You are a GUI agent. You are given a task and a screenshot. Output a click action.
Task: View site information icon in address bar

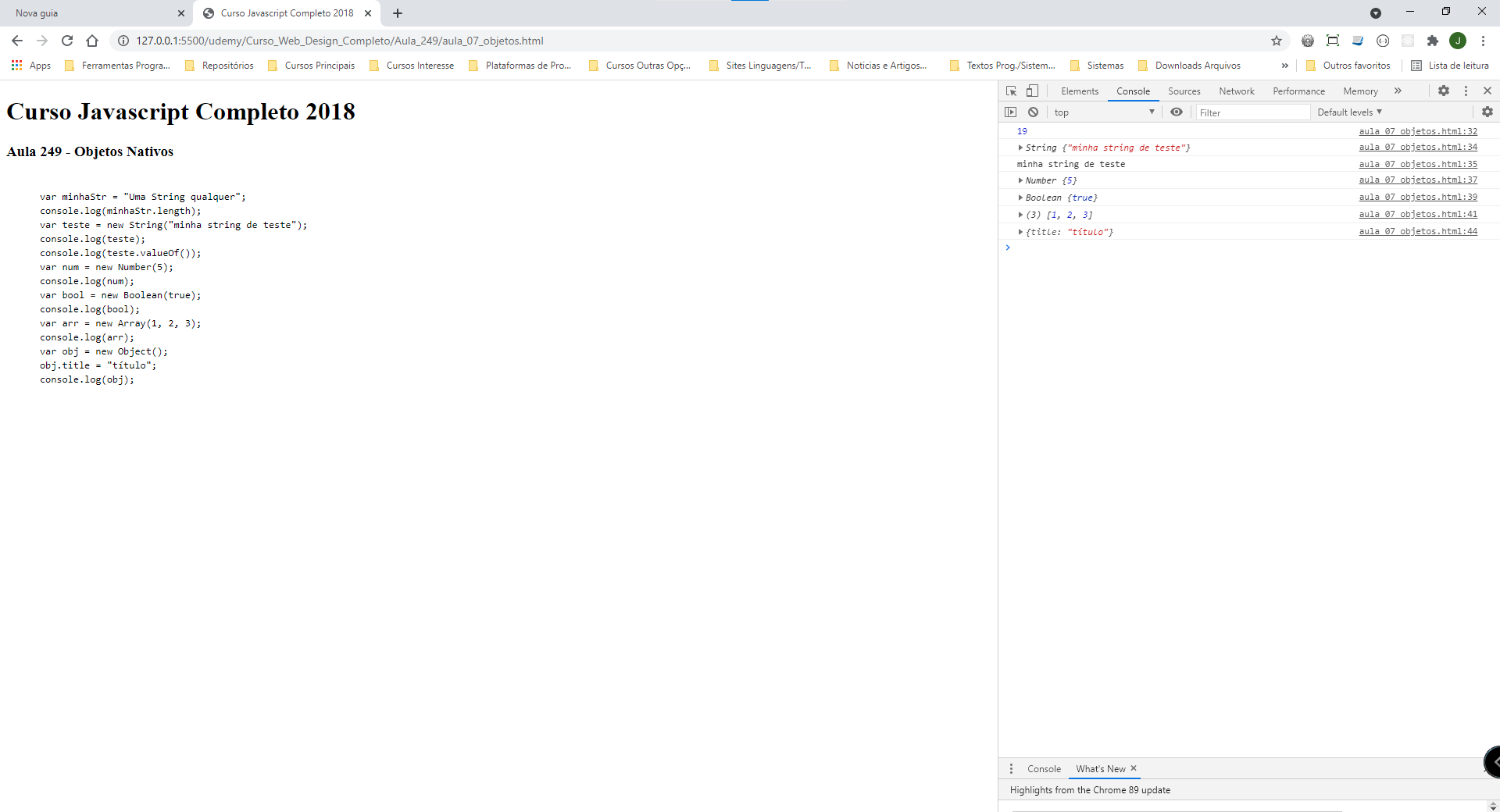coord(123,41)
